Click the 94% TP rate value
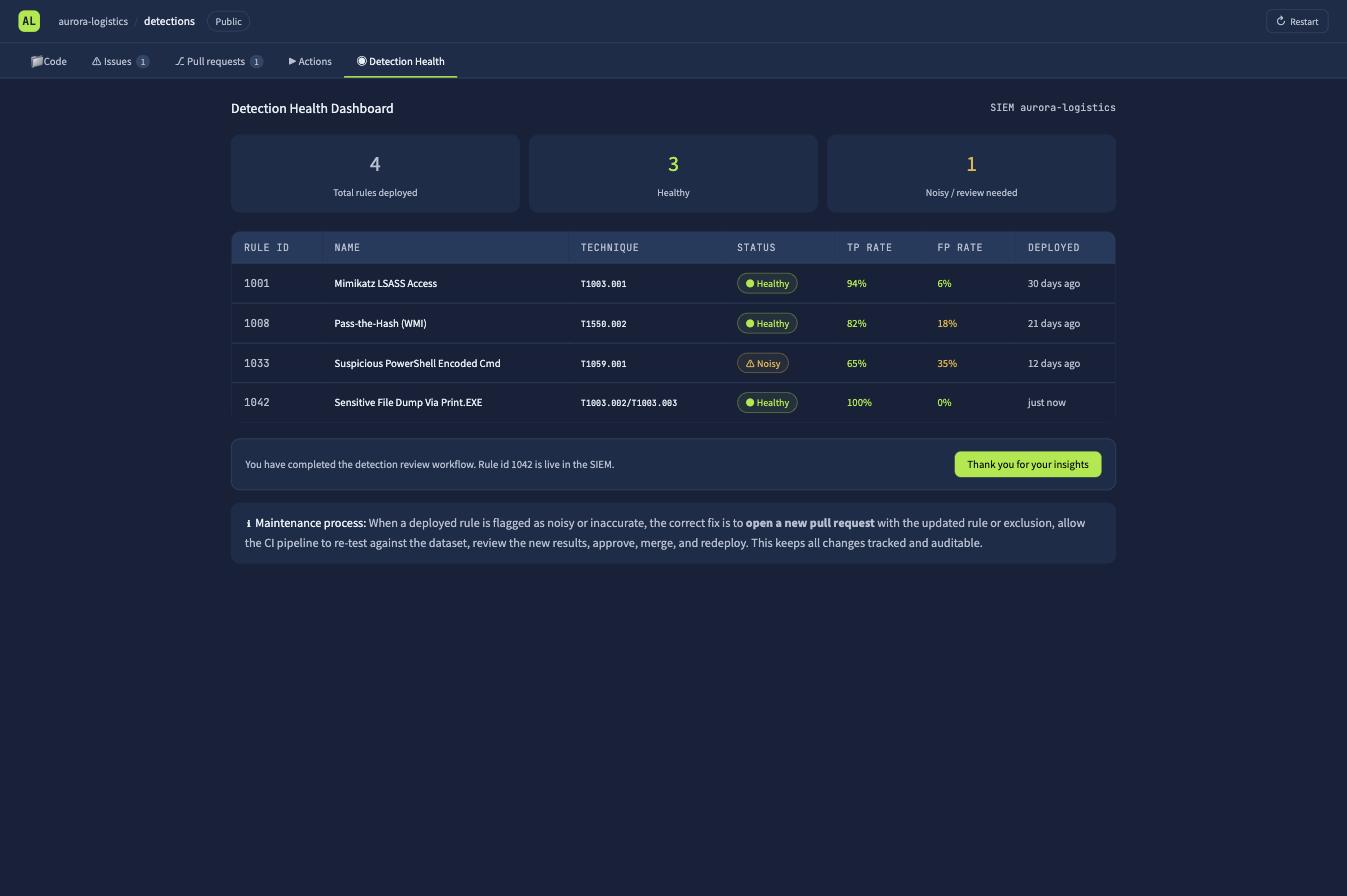The image size is (1347, 896). (x=857, y=284)
